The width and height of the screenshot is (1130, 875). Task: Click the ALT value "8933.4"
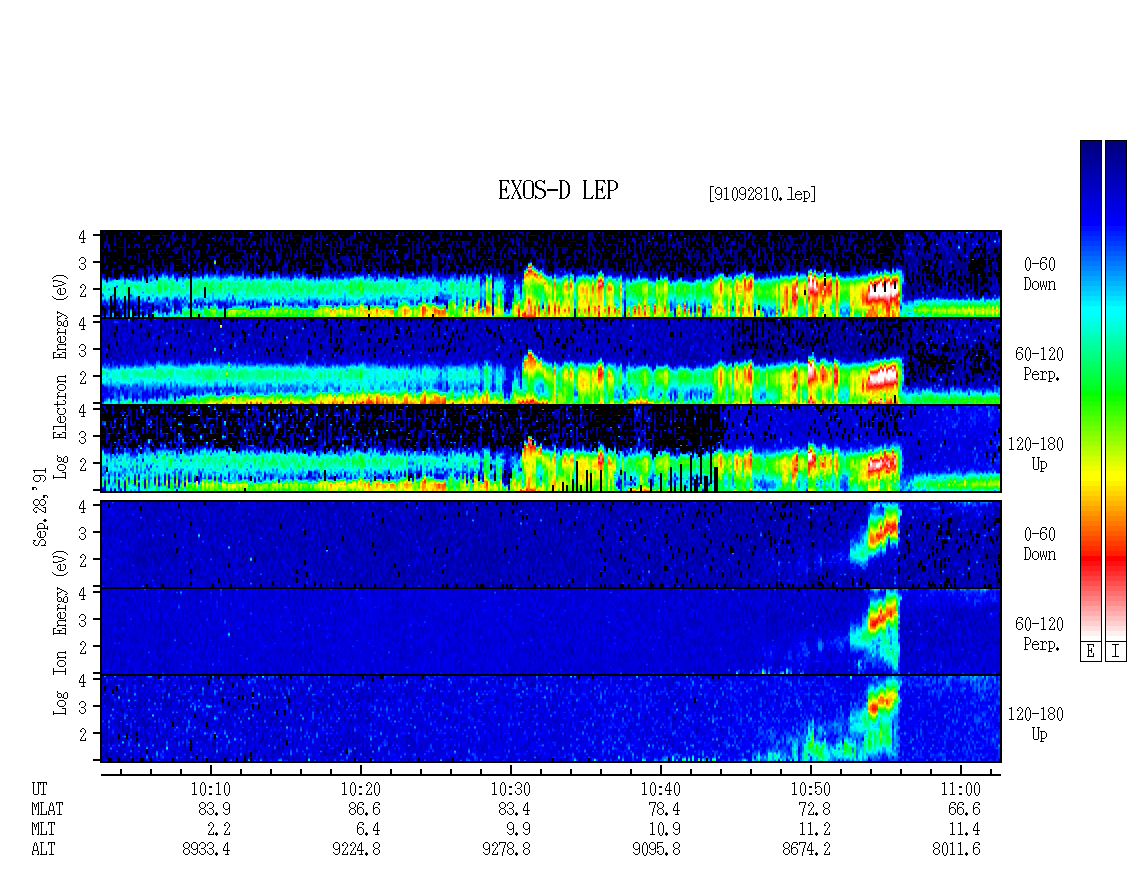pyautogui.click(x=207, y=850)
